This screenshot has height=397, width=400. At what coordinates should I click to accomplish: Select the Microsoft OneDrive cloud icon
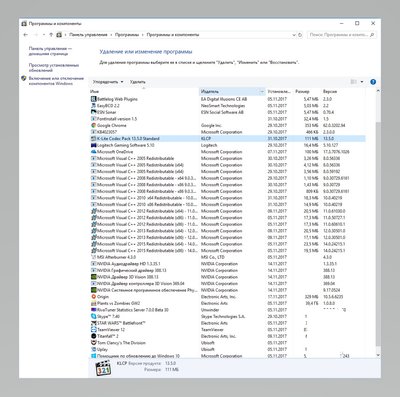pyautogui.click(x=94, y=152)
